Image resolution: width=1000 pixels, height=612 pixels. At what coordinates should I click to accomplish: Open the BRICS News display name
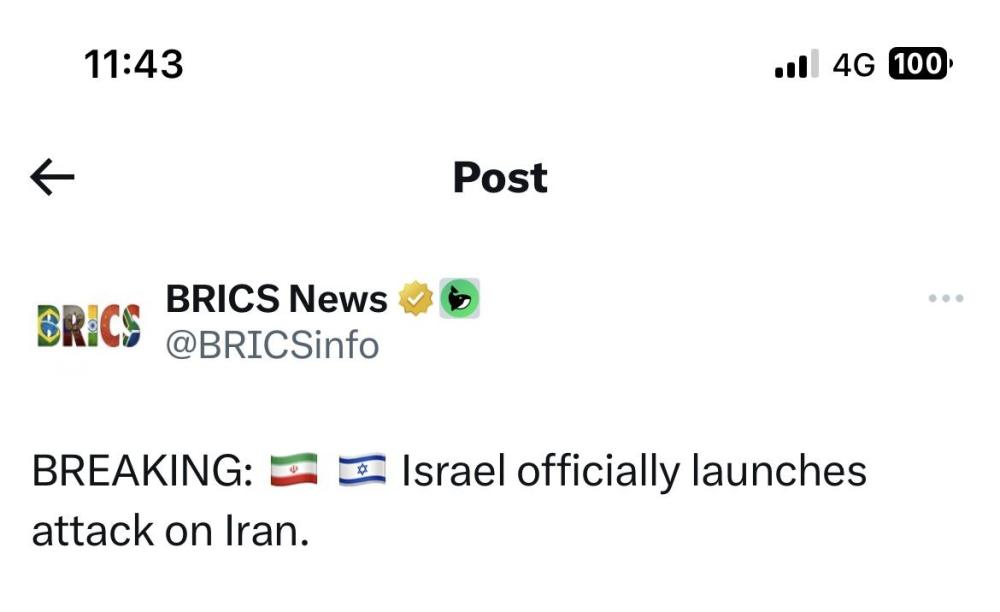click(276, 298)
